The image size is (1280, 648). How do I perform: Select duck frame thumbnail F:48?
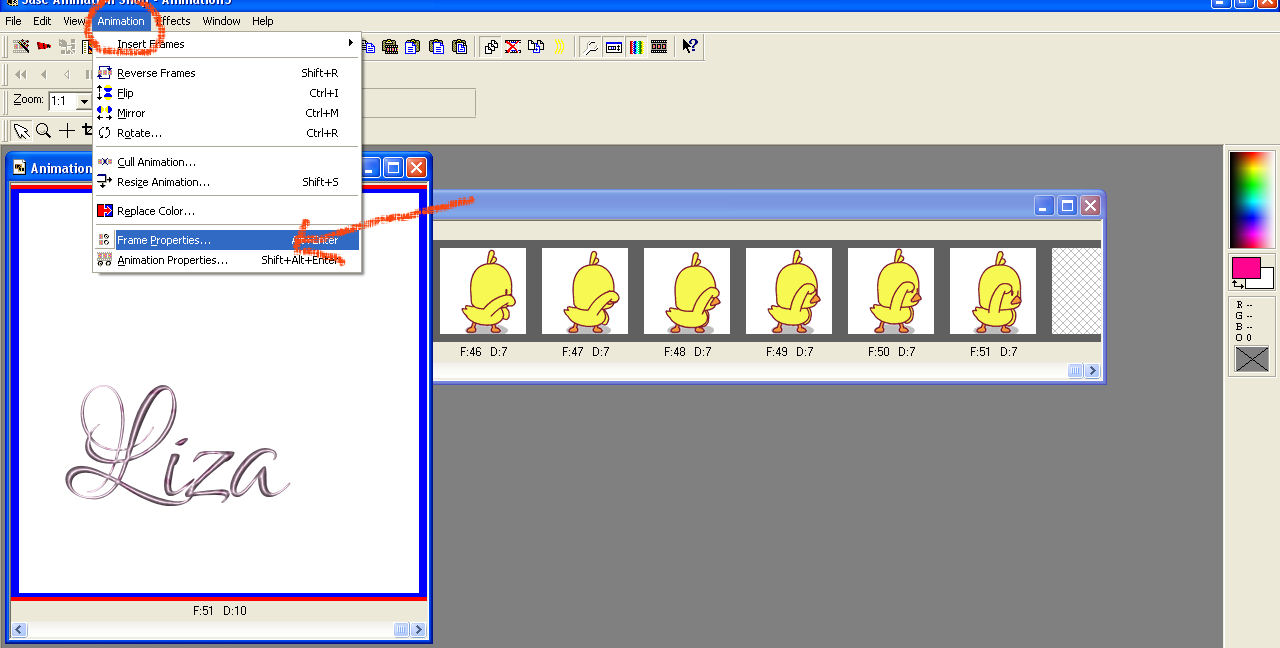pos(687,291)
